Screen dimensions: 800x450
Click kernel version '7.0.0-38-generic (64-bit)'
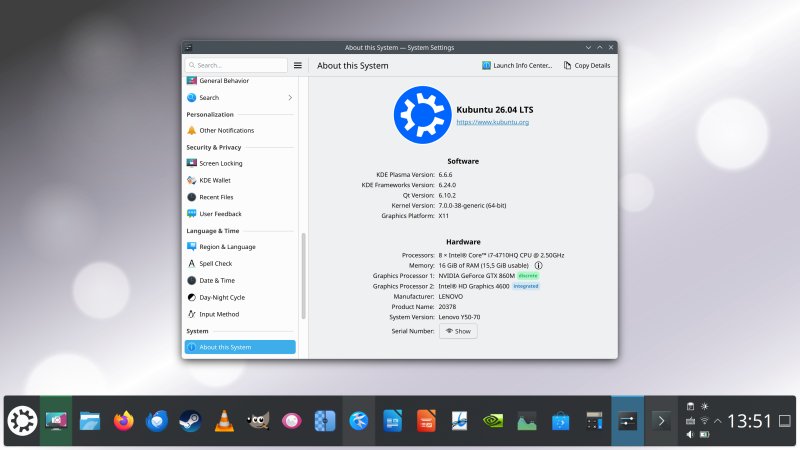point(472,206)
